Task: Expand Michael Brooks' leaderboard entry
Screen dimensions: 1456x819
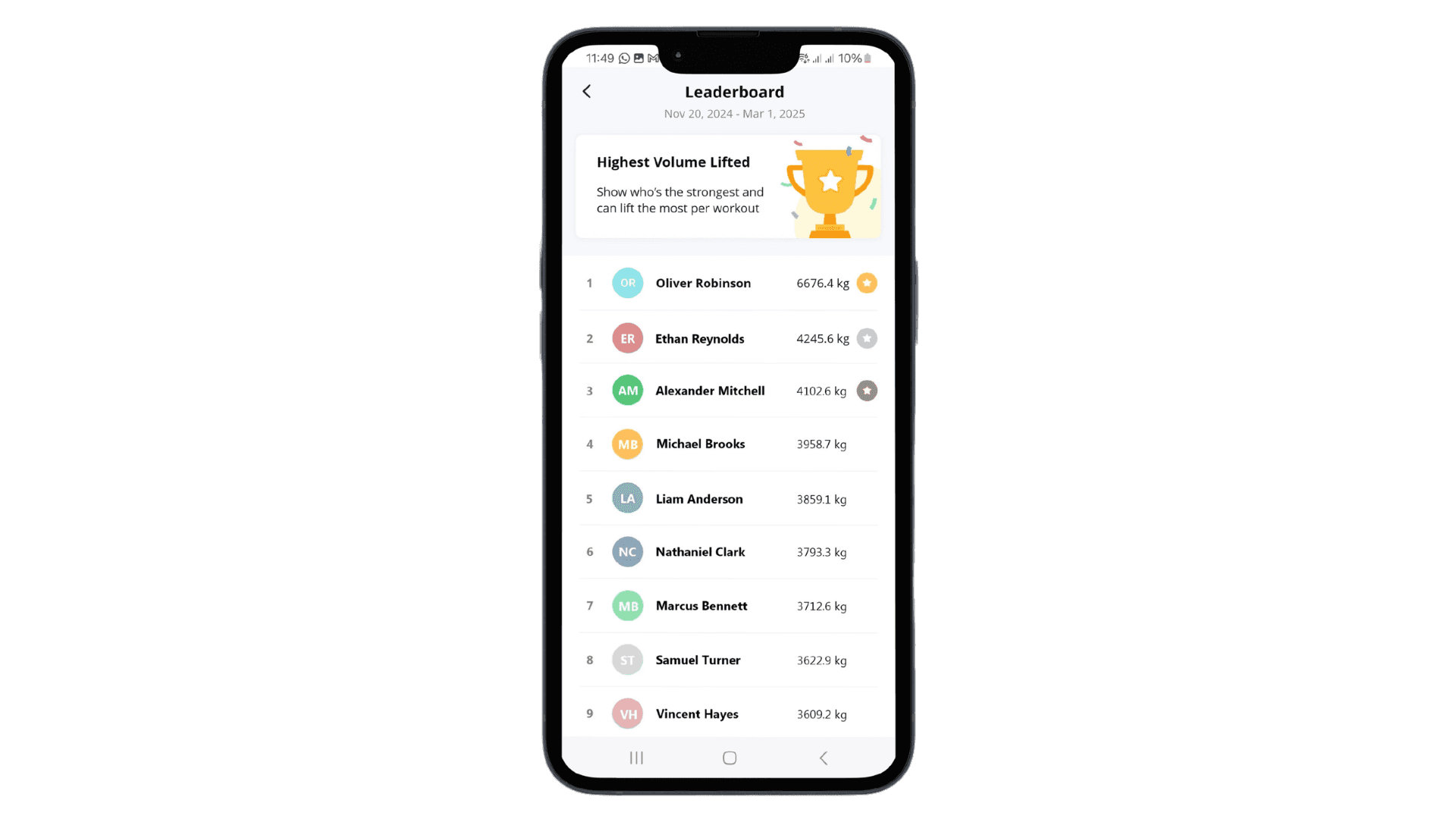Action: [728, 443]
